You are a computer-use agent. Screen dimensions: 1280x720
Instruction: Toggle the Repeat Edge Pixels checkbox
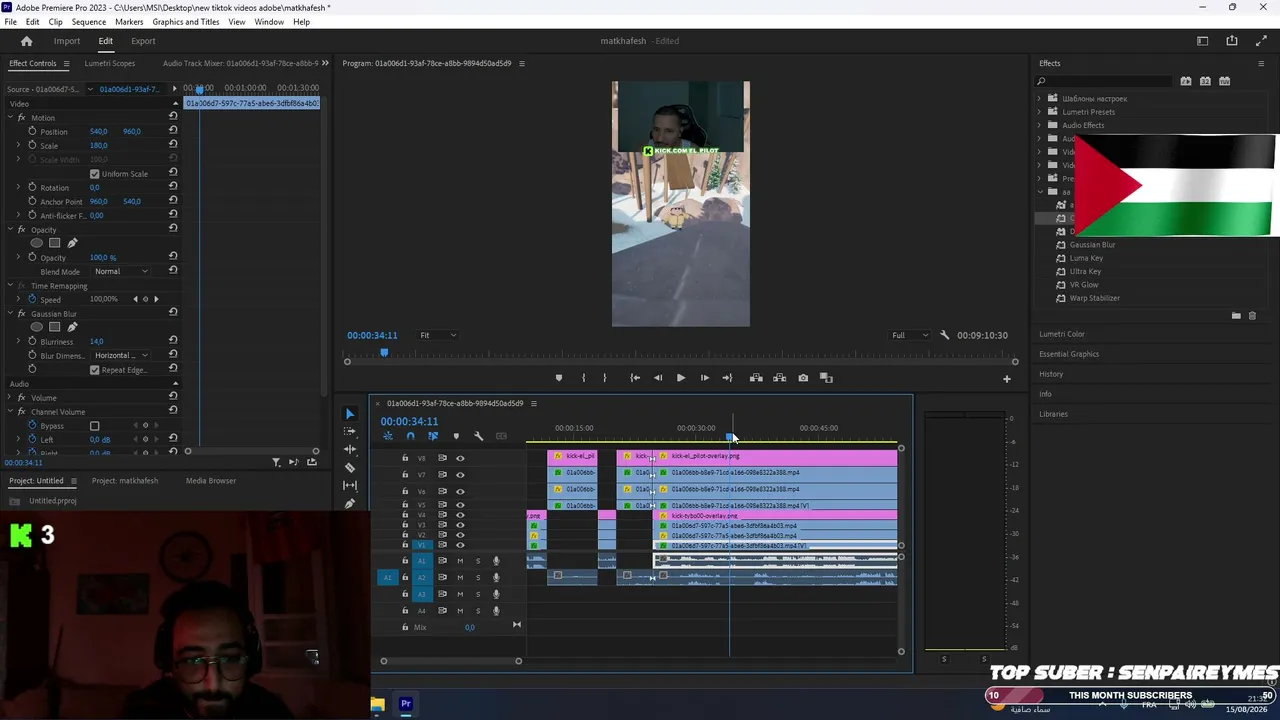coord(95,370)
